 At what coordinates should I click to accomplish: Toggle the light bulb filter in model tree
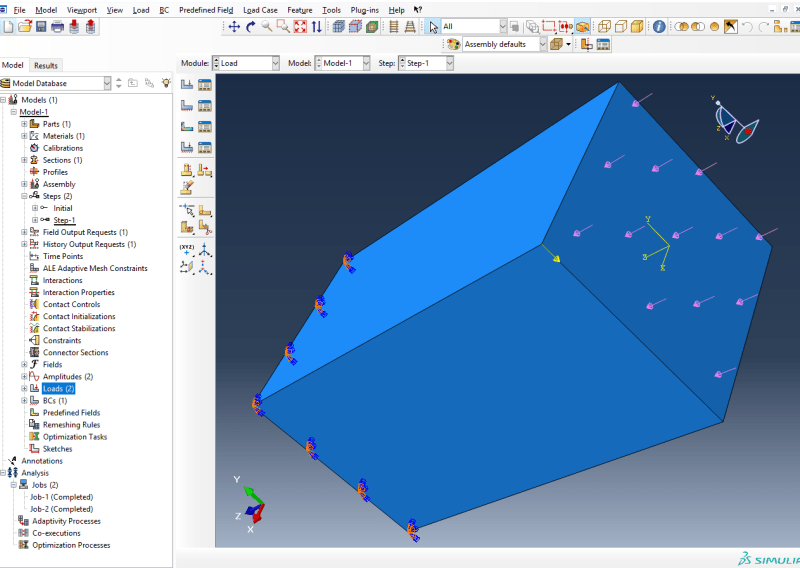click(x=166, y=83)
